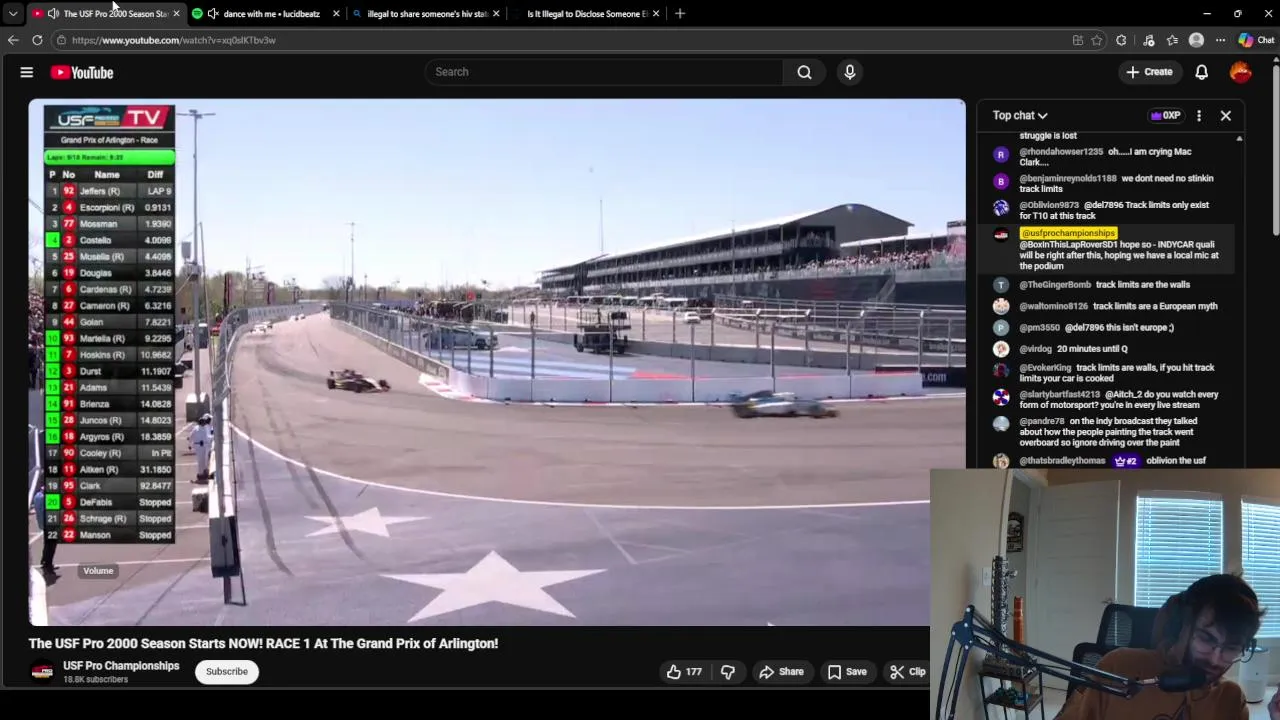Open the media control music icon
The width and height of the screenshot is (1280, 720).
[1148, 40]
